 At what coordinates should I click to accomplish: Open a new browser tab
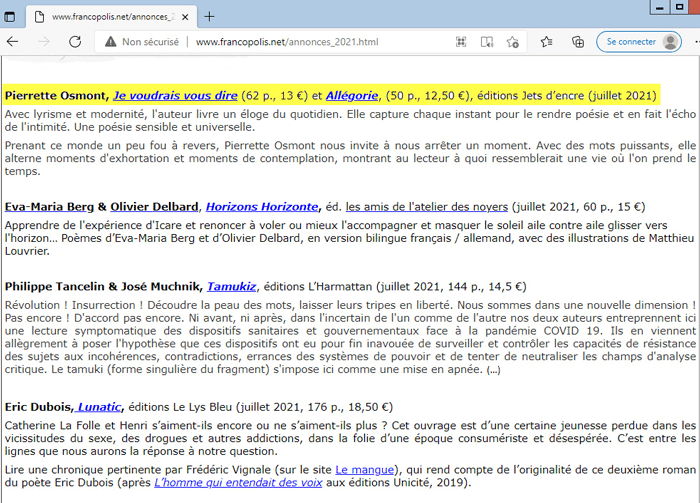(x=209, y=17)
